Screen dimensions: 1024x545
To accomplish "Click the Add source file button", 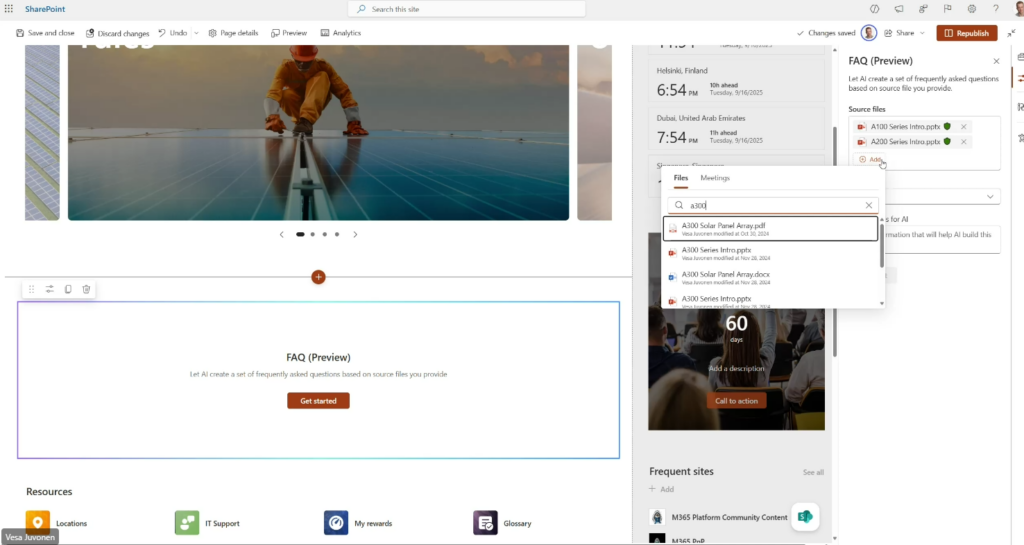I will tap(871, 159).
